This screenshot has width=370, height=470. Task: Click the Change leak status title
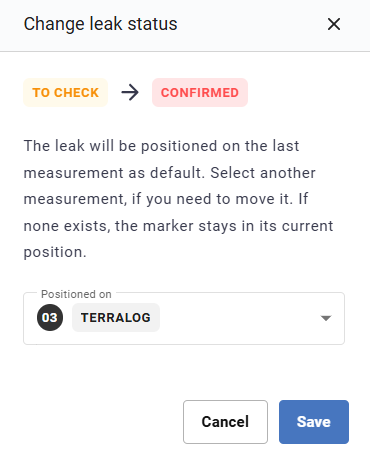click(x=100, y=24)
